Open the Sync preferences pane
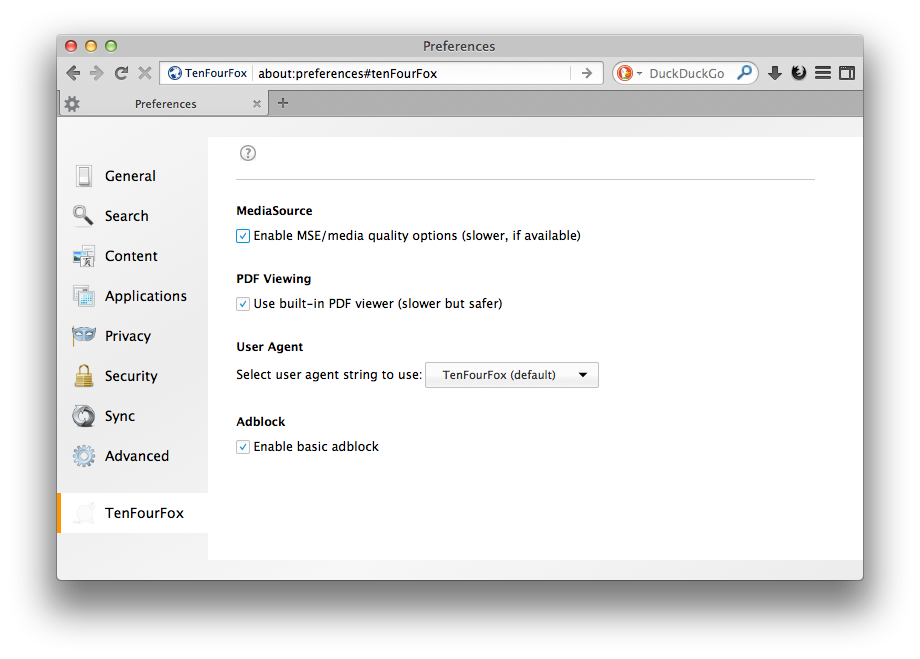The width and height of the screenshot is (920, 659). pyautogui.click(x=133, y=416)
